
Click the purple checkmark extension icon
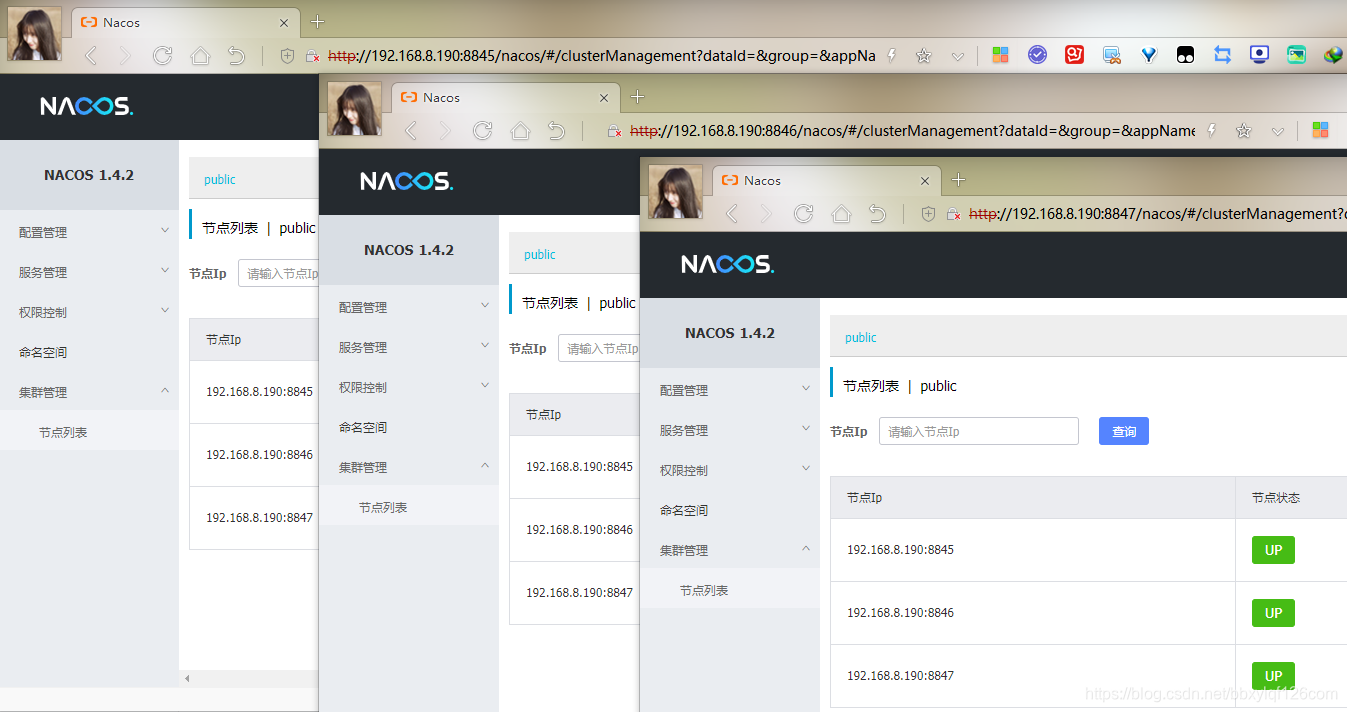pos(1037,55)
